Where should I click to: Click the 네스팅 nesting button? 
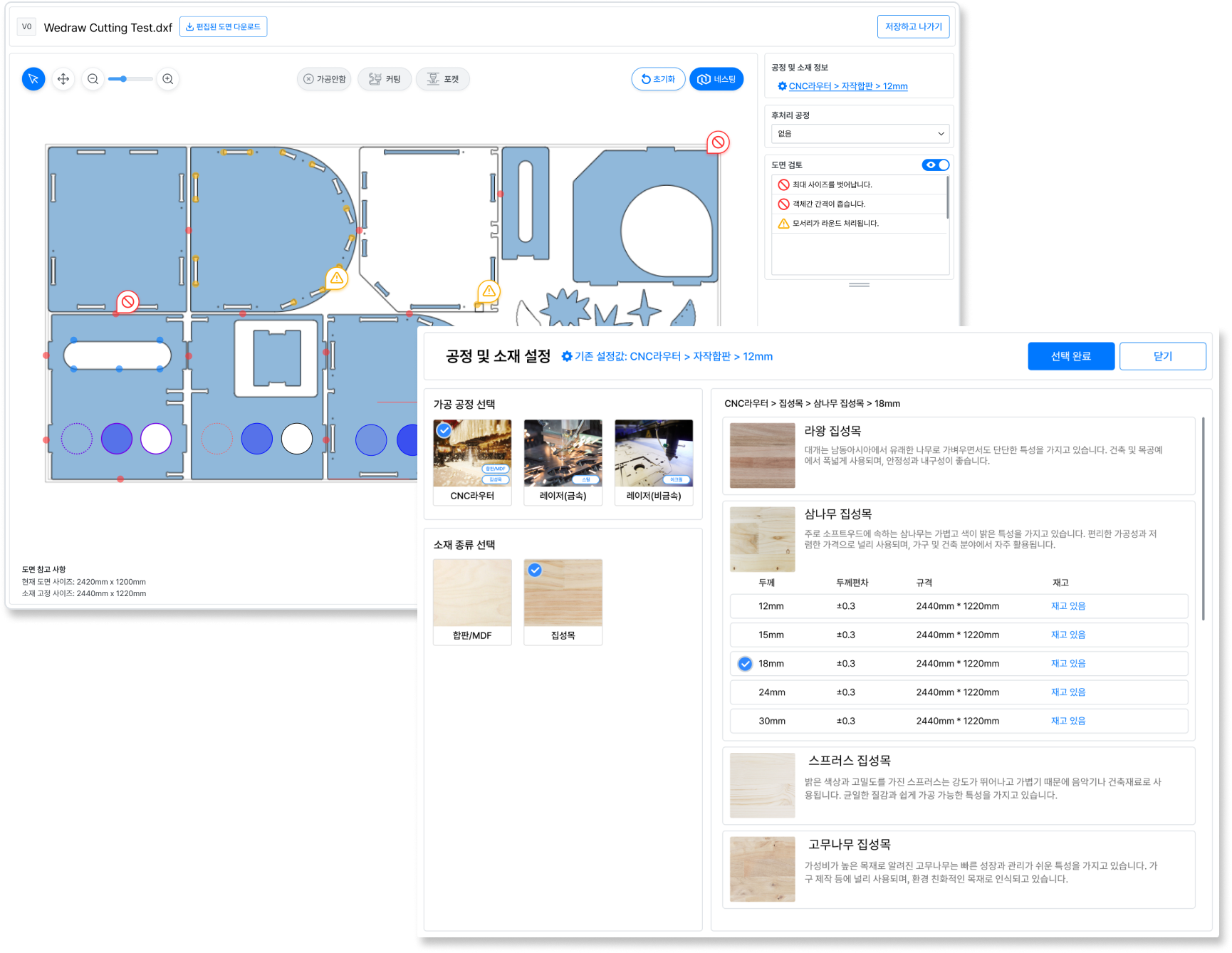click(716, 79)
